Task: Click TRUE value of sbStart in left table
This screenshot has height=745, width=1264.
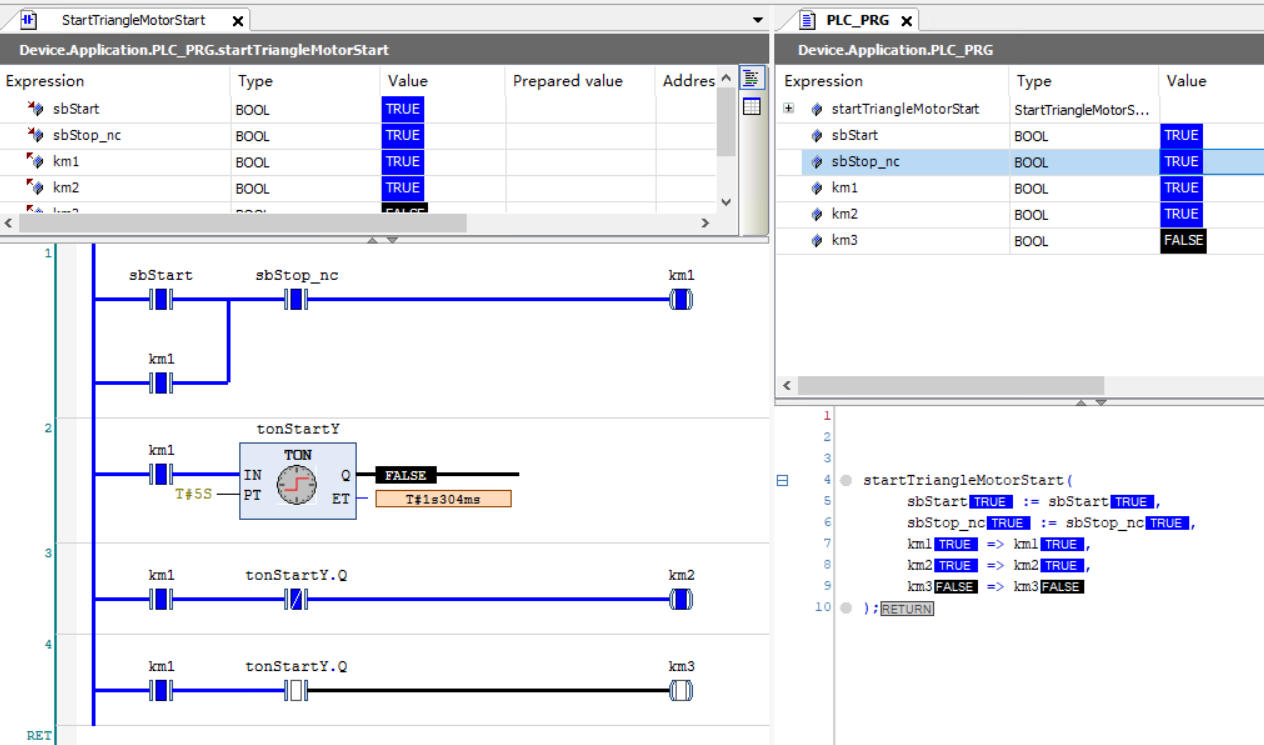Action: (402, 108)
